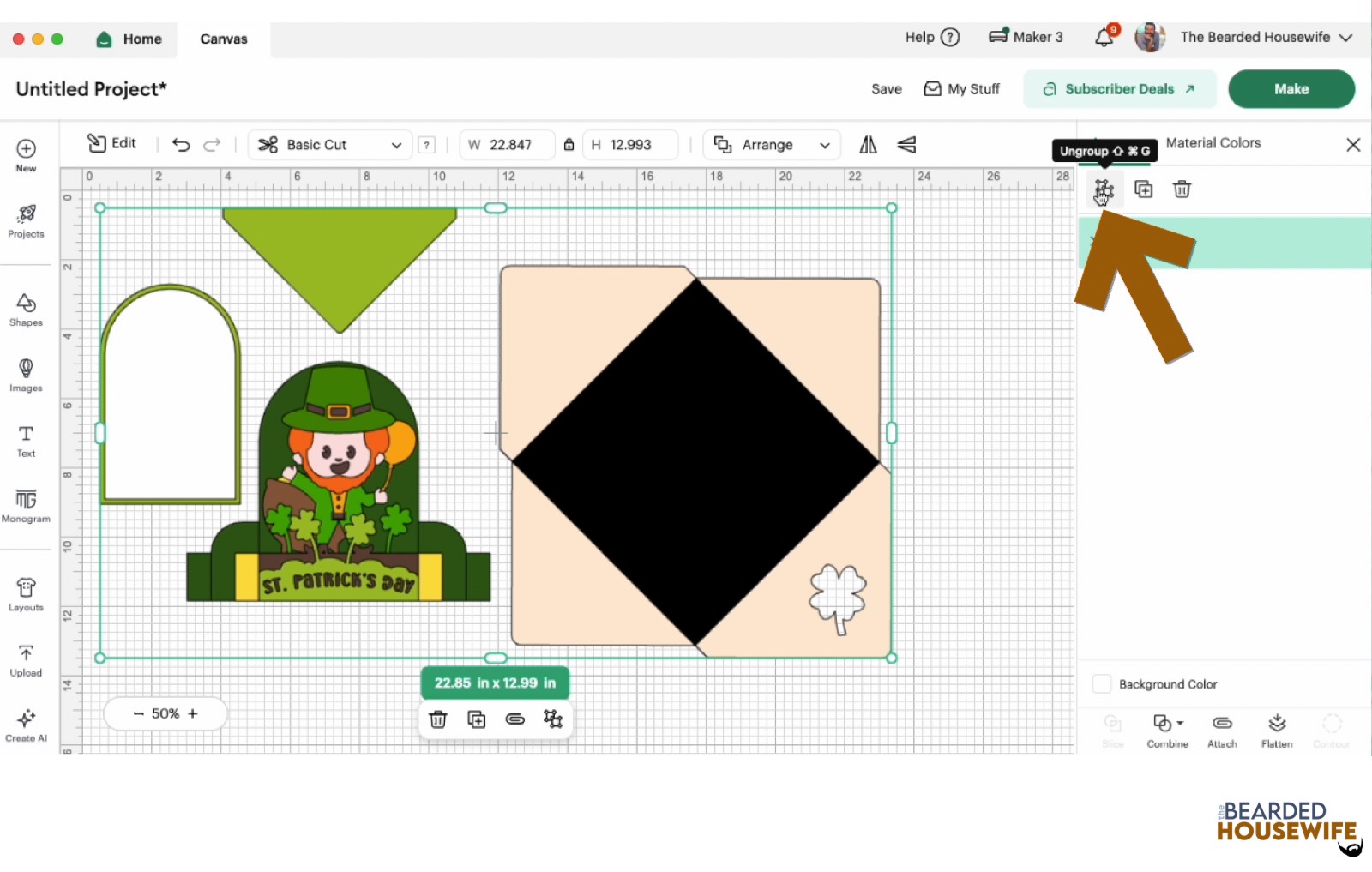Duplicate selection from floating toolbar
The image size is (1372, 872).
tap(476, 719)
